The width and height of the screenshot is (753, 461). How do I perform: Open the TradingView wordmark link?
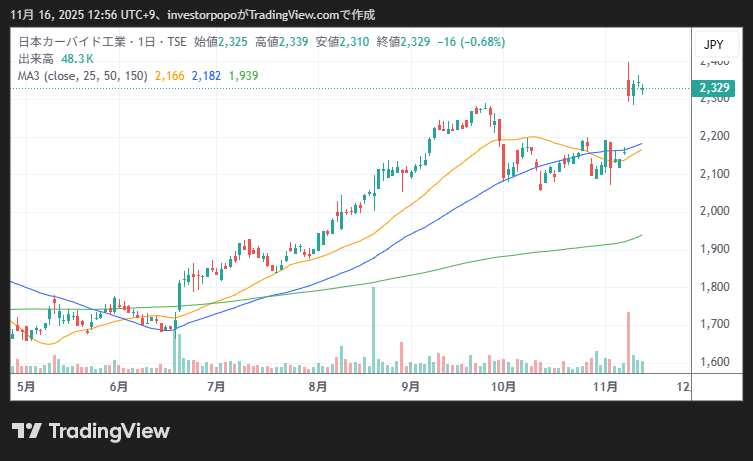pos(108,431)
